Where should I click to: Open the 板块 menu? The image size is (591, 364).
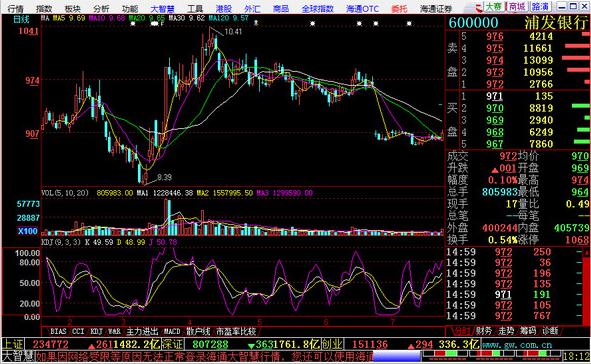click(x=73, y=8)
